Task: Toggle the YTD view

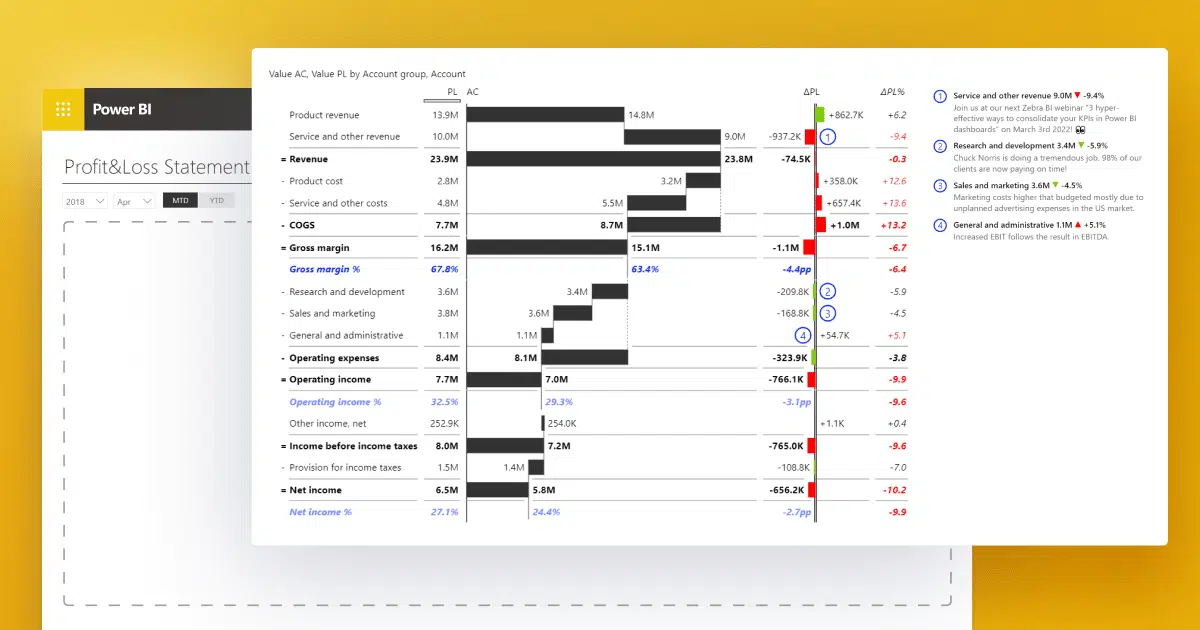Action: [x=216, y=200]
